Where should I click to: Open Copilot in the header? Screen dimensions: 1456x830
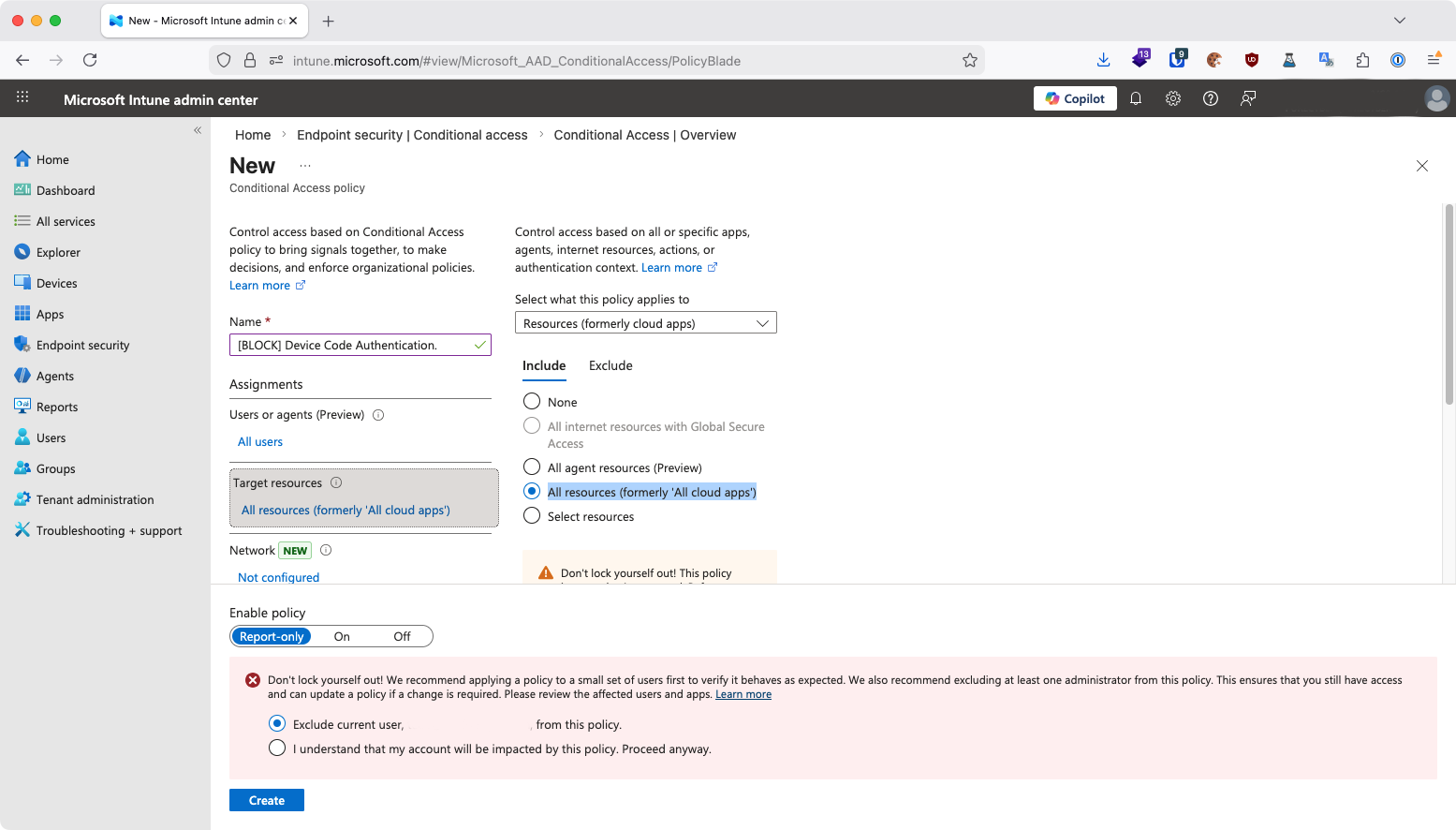pyautogui.click(x=1075, y=98)
